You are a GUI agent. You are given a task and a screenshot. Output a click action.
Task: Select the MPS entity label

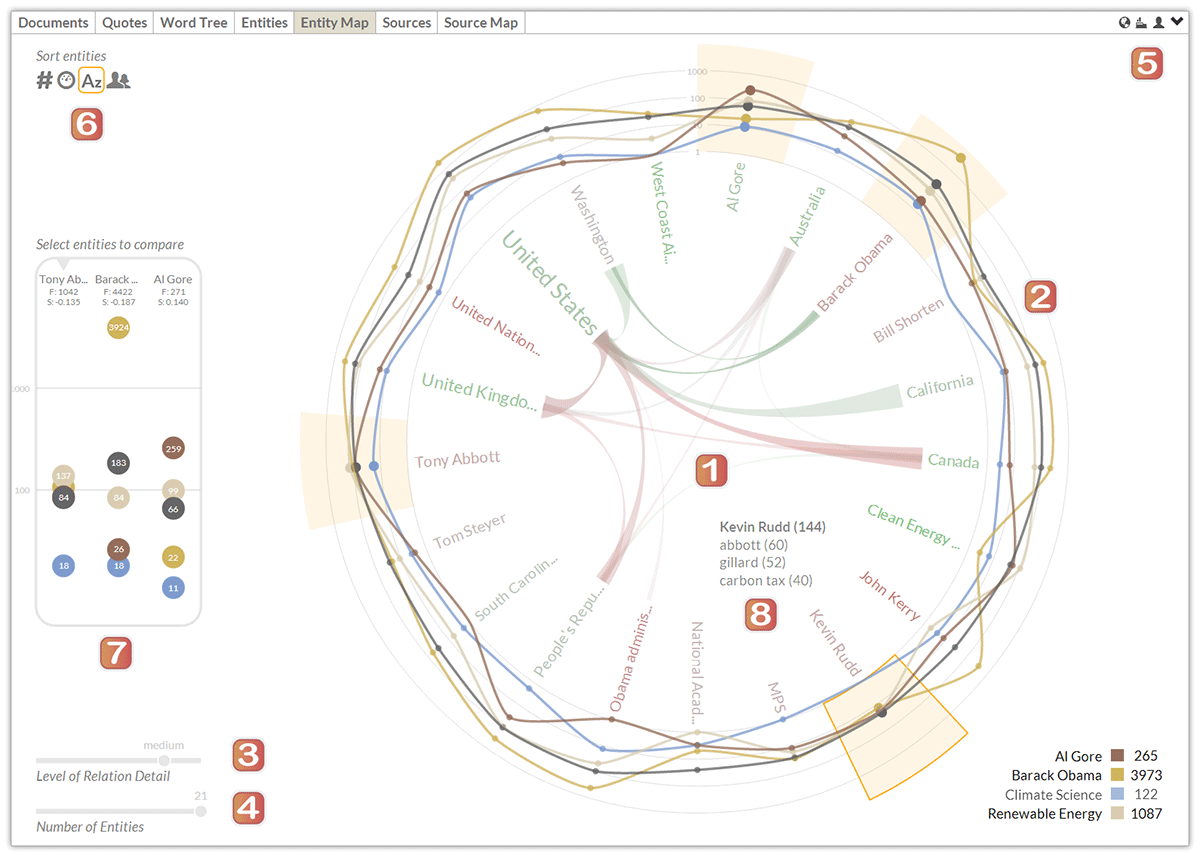point(777,698)
